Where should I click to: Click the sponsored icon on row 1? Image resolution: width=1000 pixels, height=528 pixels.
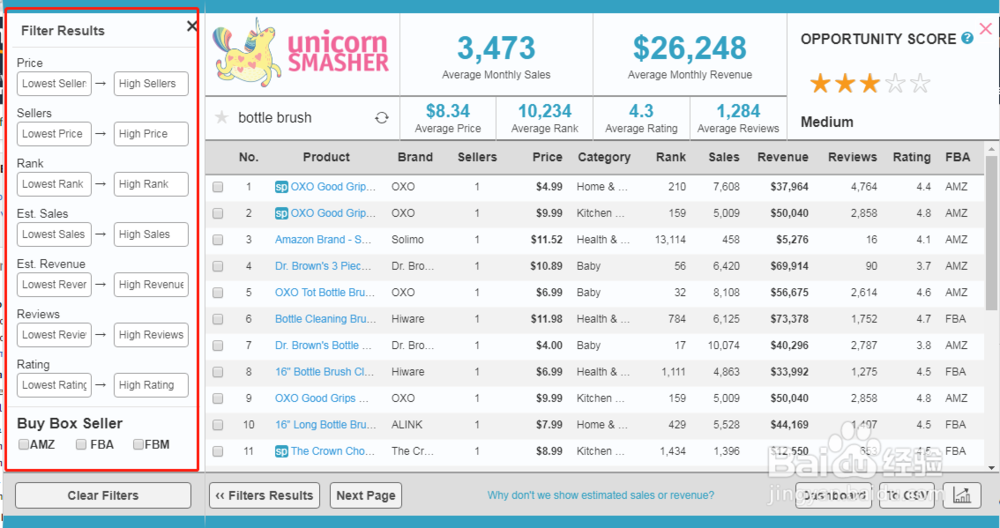coord(281,187)
